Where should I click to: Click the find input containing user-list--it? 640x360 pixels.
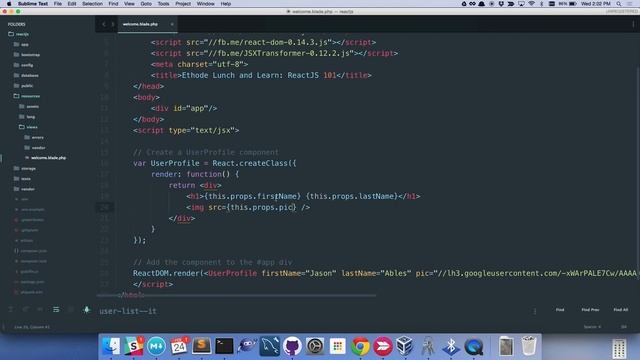click(314, 311)
